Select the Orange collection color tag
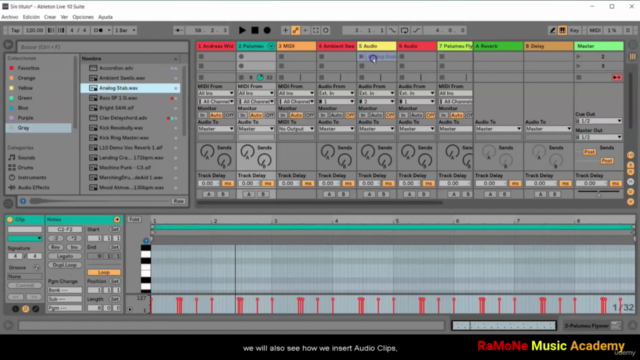 [x=26, y=78]
